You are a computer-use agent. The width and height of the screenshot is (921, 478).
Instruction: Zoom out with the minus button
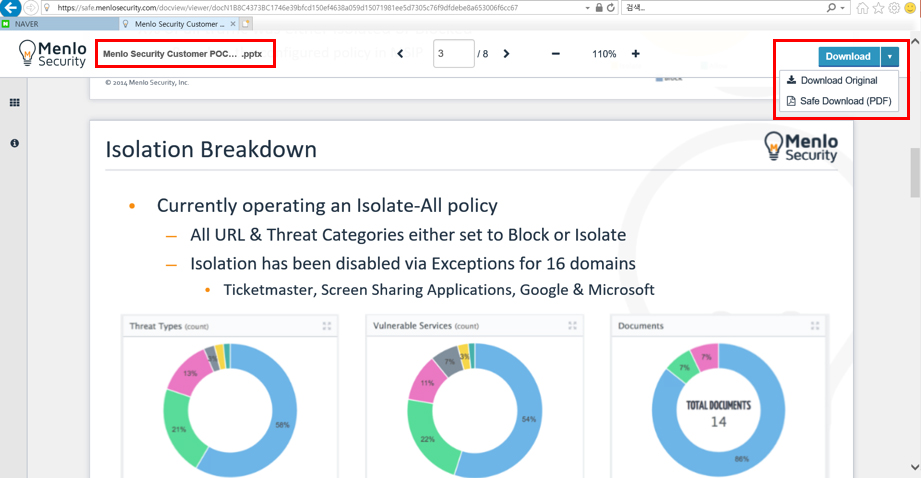click(x=556, y=54)
